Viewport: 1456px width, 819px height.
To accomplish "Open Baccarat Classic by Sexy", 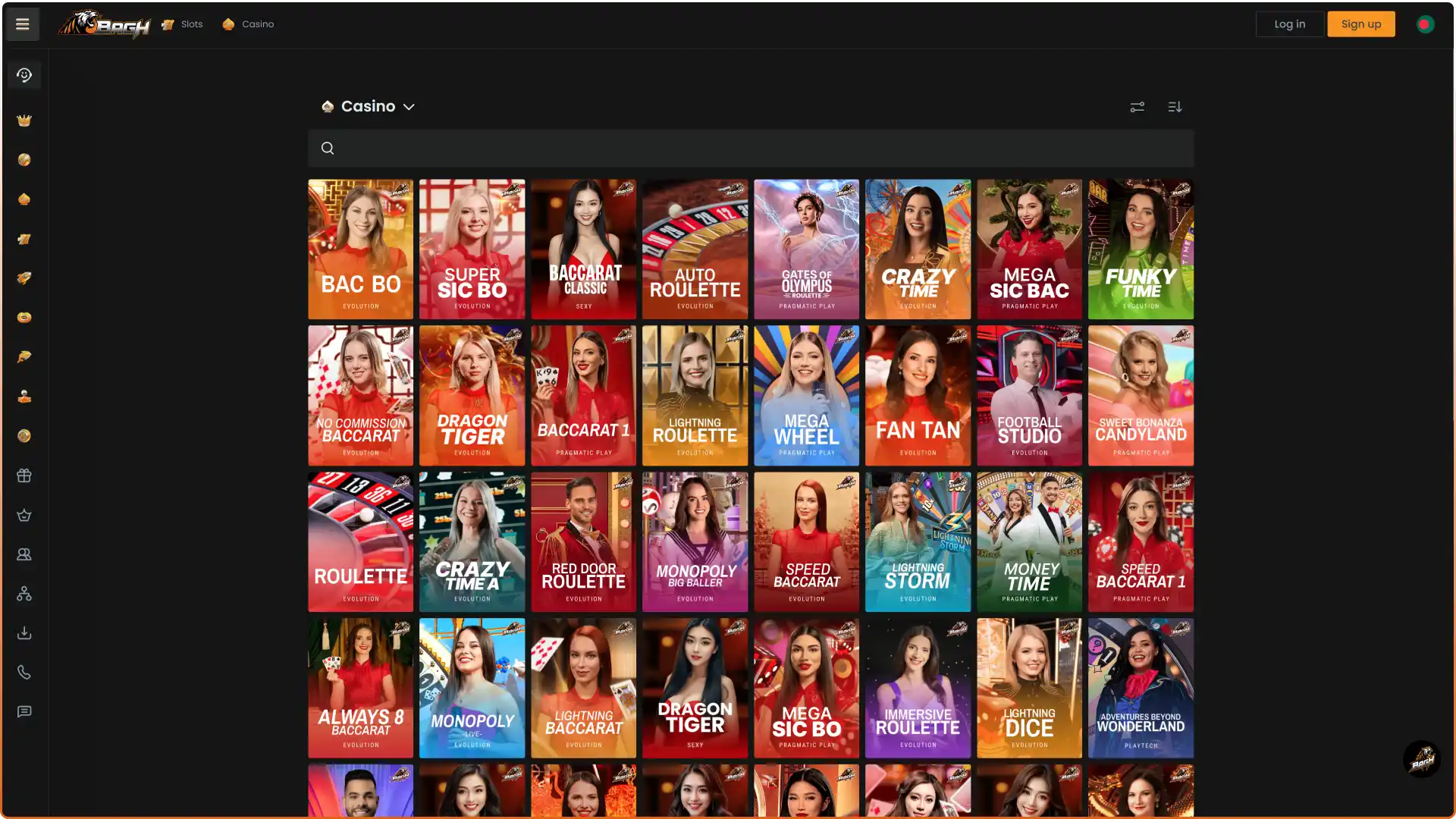I will [x=584, y=249].
